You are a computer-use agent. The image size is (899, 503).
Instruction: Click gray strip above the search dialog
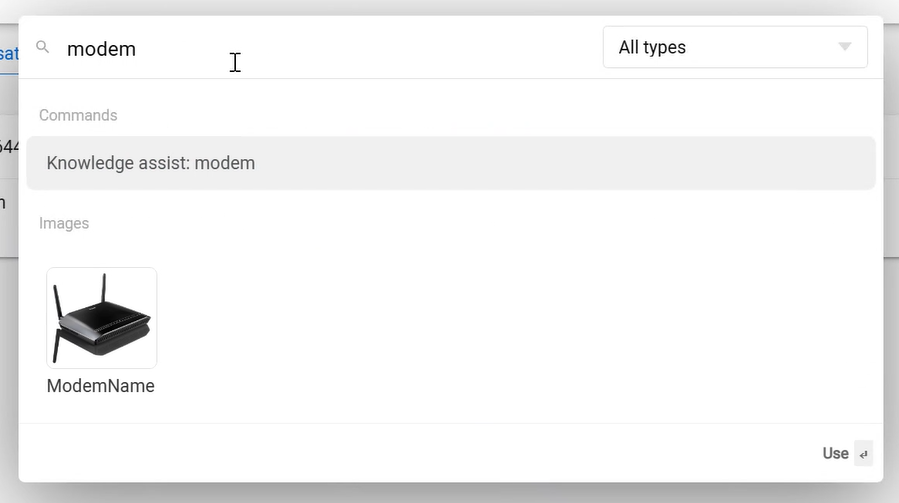[450, 7]
